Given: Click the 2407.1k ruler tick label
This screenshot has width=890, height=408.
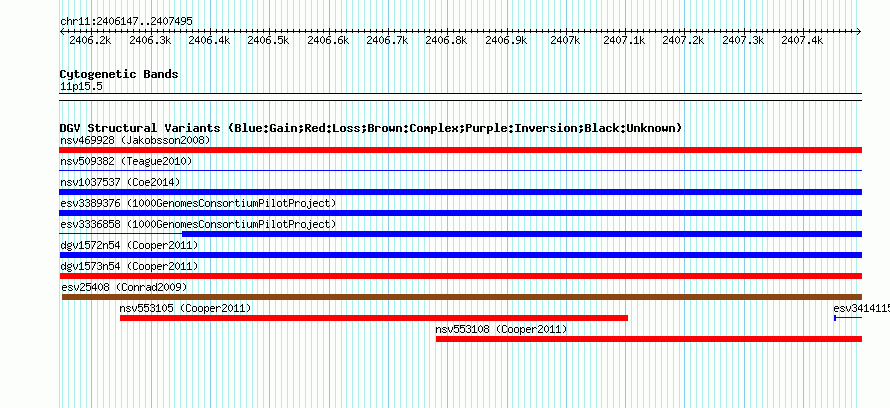Looking at the screenshot, I should pyautogui.click(x=624, y=40).
